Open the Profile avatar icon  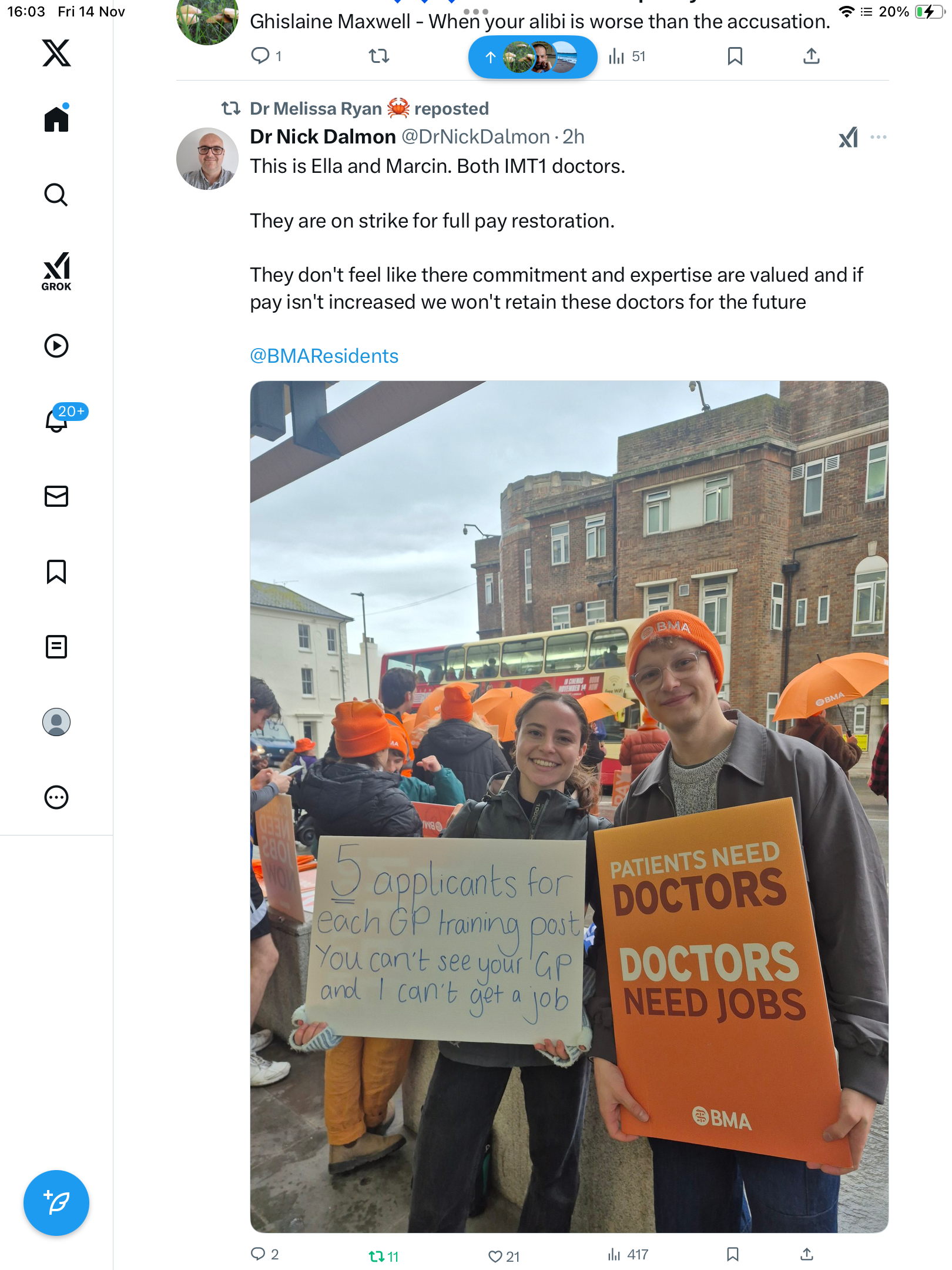point(56,722)
